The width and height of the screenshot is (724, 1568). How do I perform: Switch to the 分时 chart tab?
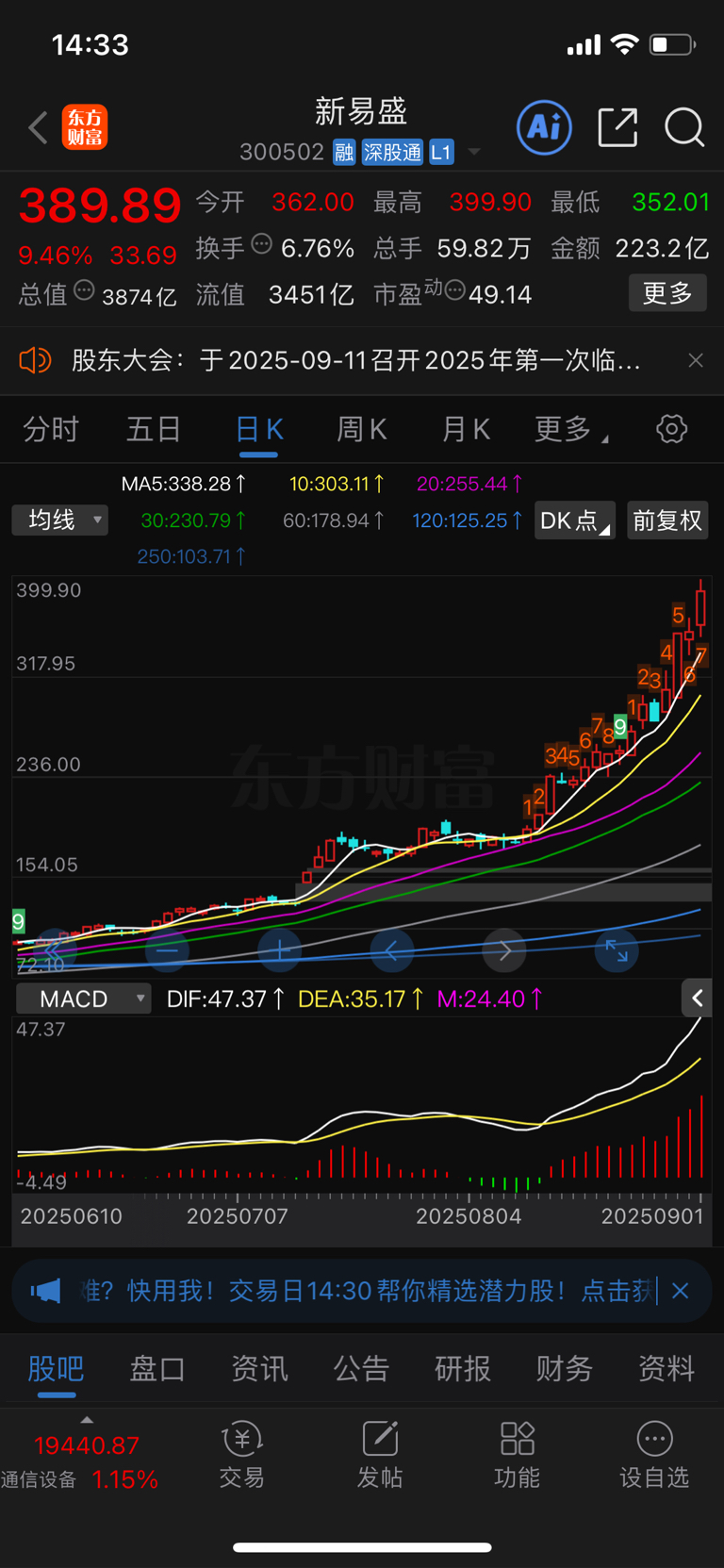(51, 430)
